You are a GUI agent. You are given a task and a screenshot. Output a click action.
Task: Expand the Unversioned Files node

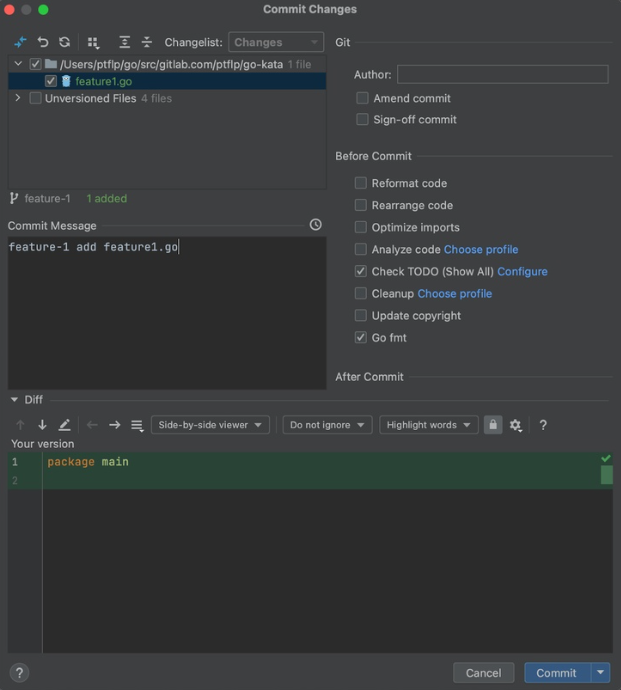[x=18, y=98]
